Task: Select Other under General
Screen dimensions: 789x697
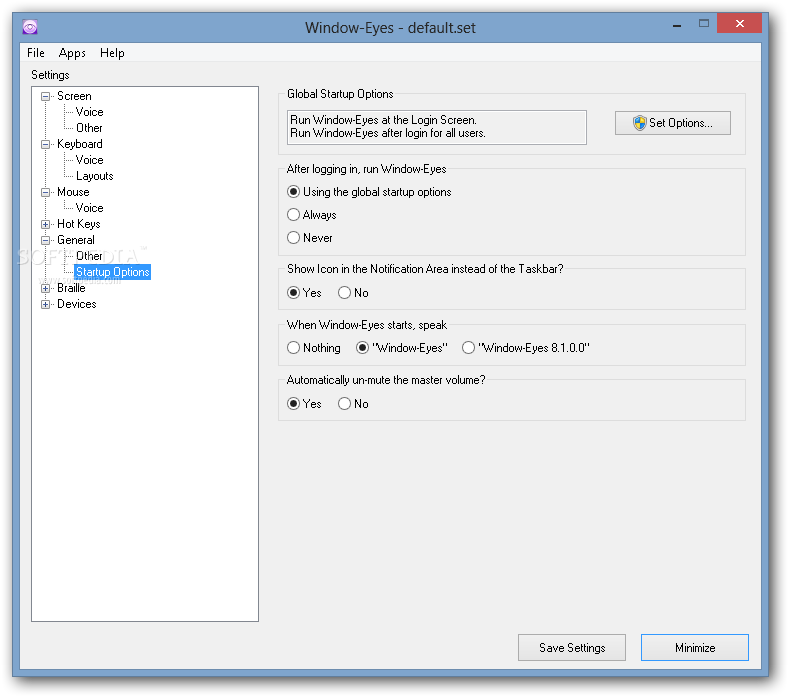Action: coord(89,256)
